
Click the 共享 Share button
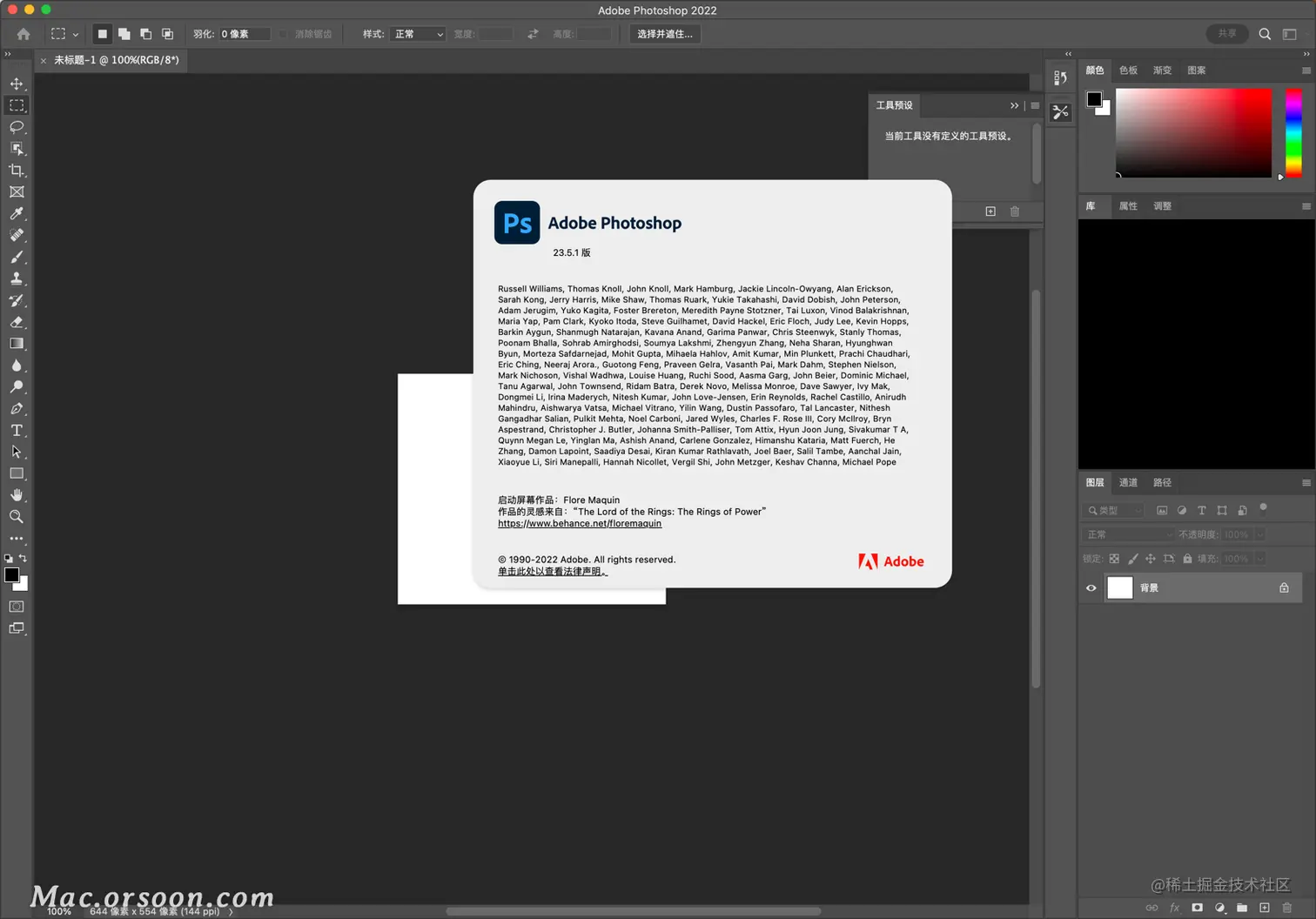1227,34
